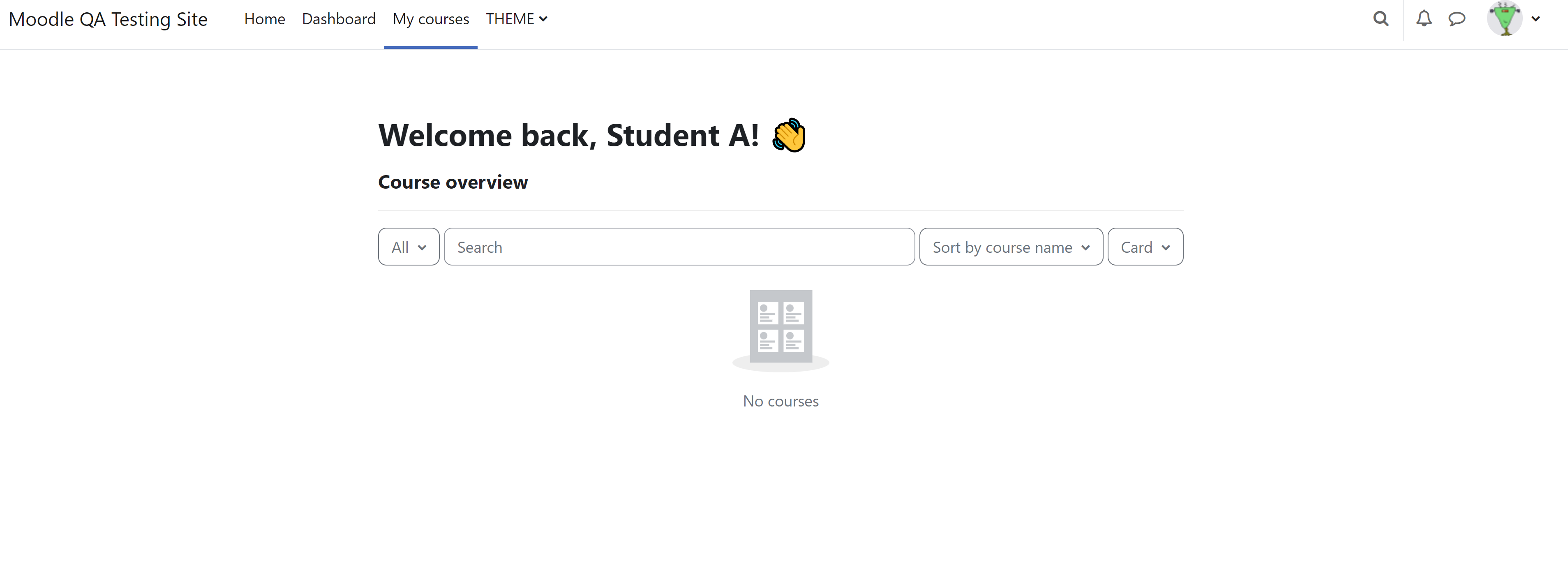Select the My courses tab

[x=431, y=19]
